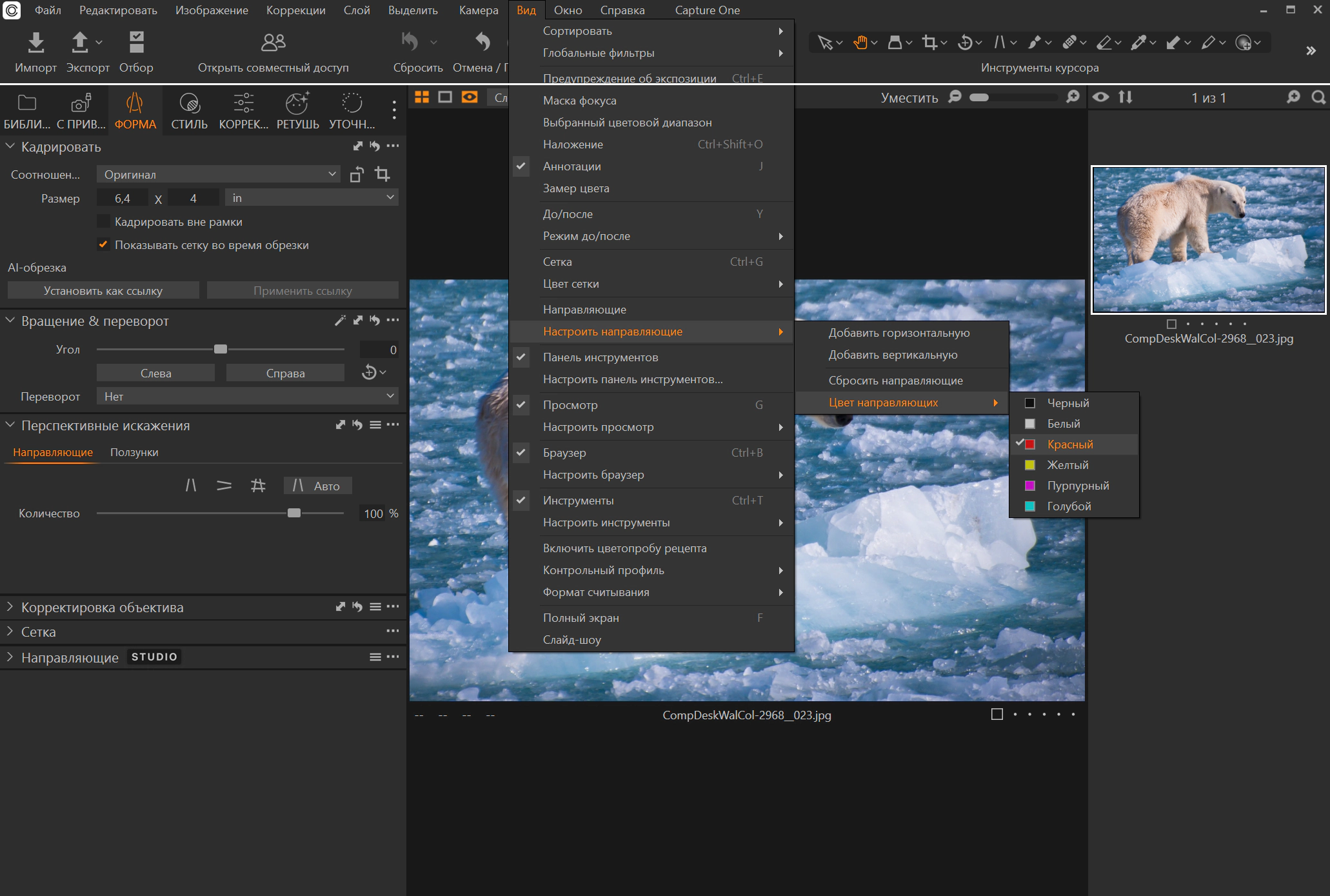Choose Сбросить направляющие in submenu
Image resolution: width=1330 pixels, height=896 pixels.
(x=895, y=381)
